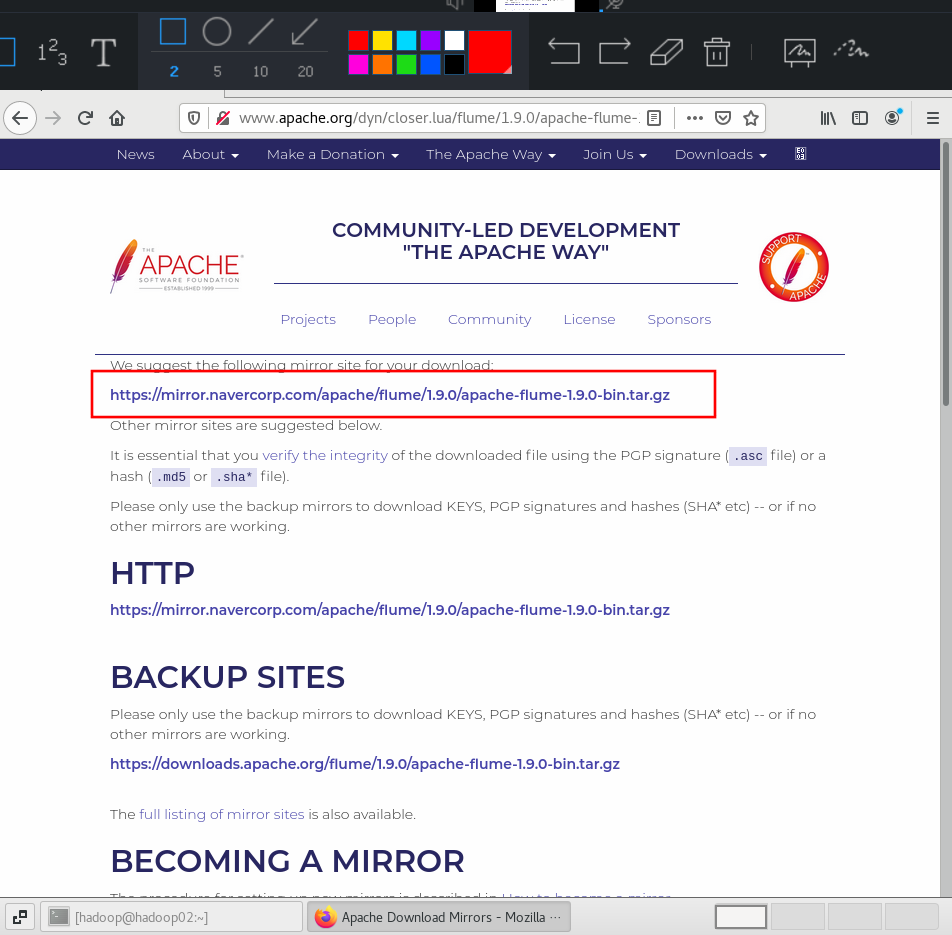Screen dimensions: 952x935
Task: Delete all annotations with trash icon
Action: click(x=717, y=52)
